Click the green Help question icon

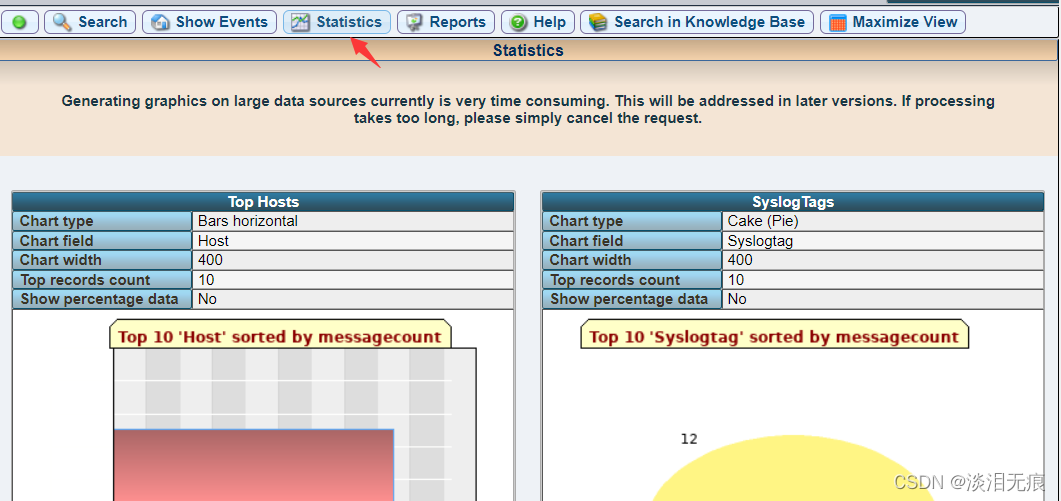point(518,22)
